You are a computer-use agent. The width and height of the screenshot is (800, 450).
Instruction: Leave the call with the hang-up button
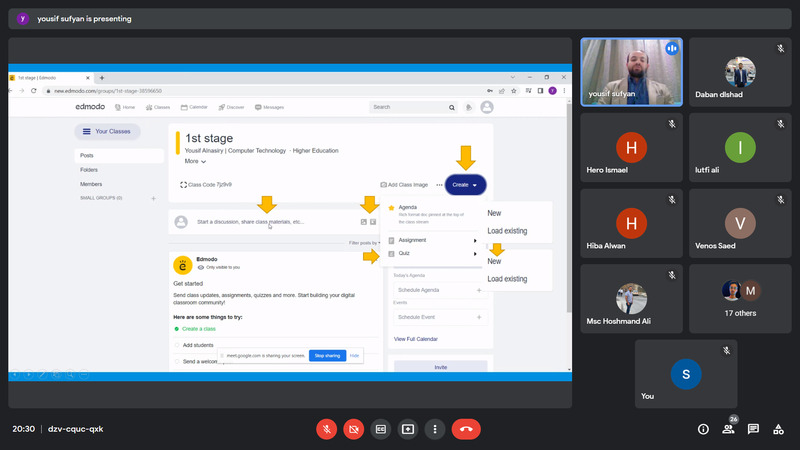(466, 429)
